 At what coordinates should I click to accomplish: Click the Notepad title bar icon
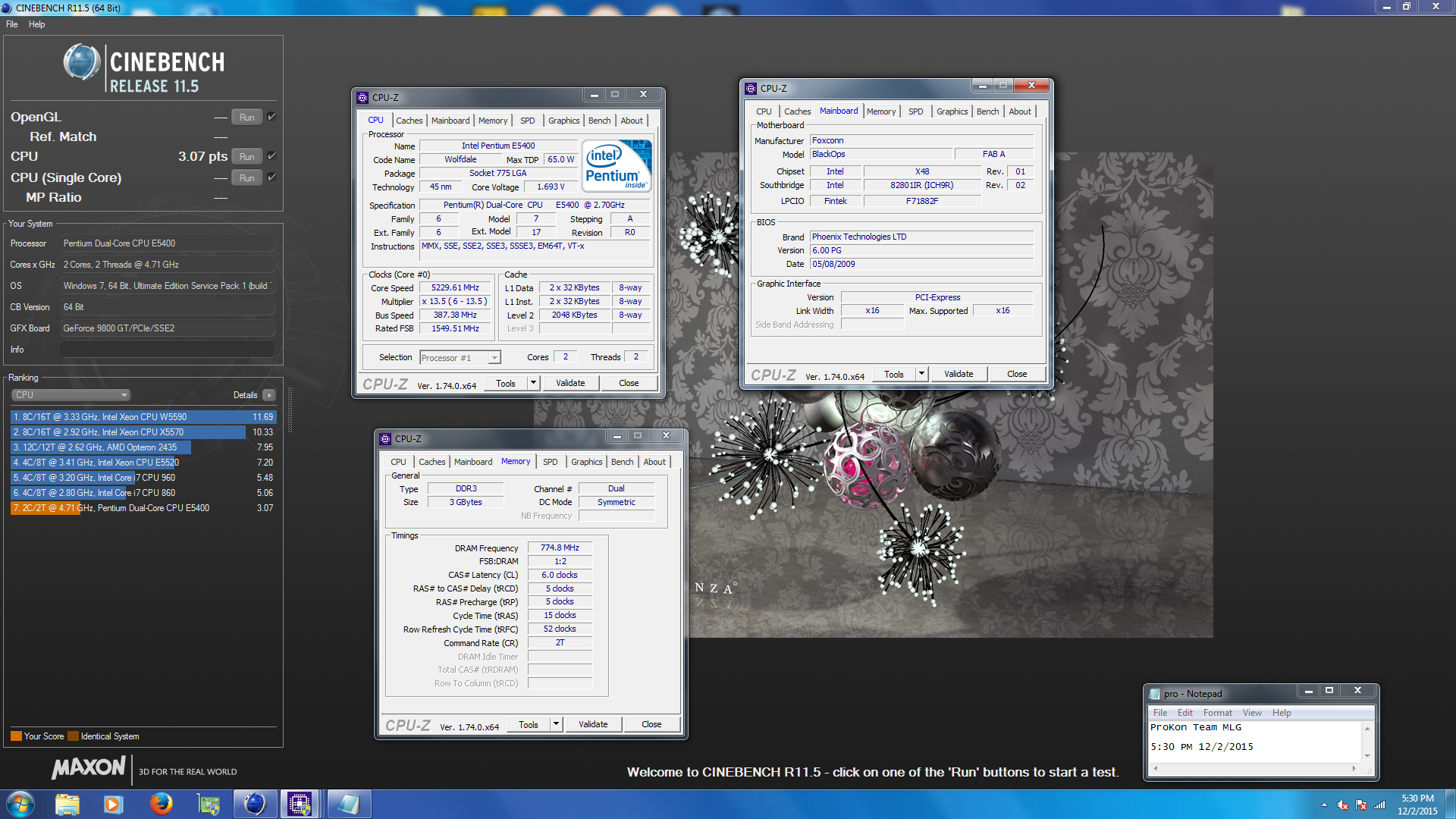[x=1155, y=694]
